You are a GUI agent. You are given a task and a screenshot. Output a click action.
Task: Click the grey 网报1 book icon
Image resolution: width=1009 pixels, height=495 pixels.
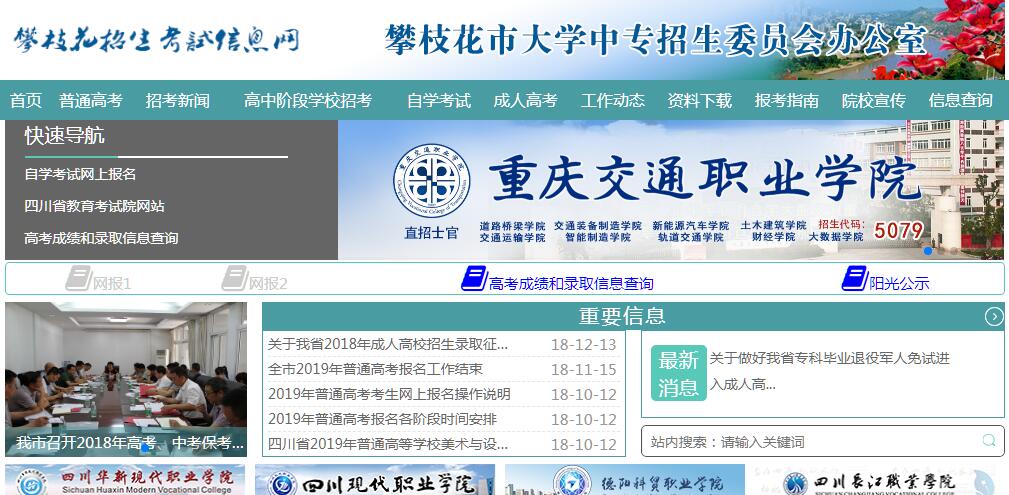pyautogui.click(x=78, y=279)
